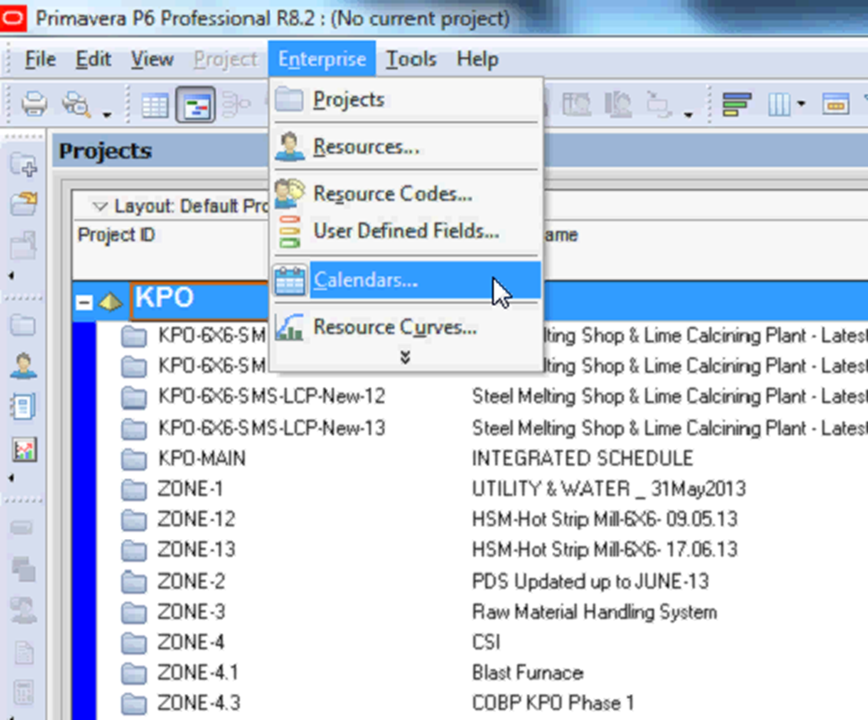Click the progress spotlight toolbar icon
This screenshot has width=868, height=720.
click(618, 103)
